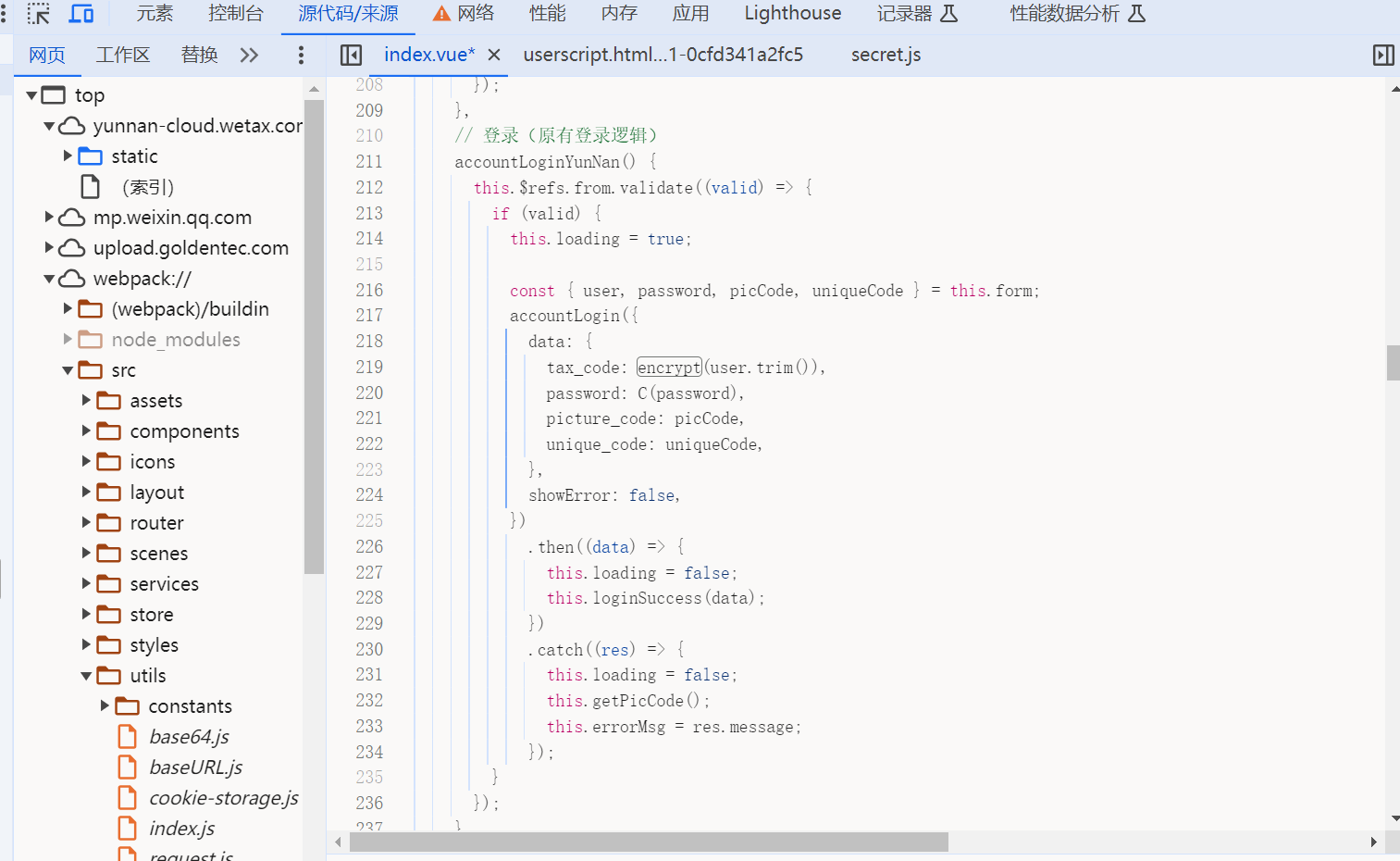
Task: Click the highlighted encrypt function name
Action: click(x=669, y=368)
